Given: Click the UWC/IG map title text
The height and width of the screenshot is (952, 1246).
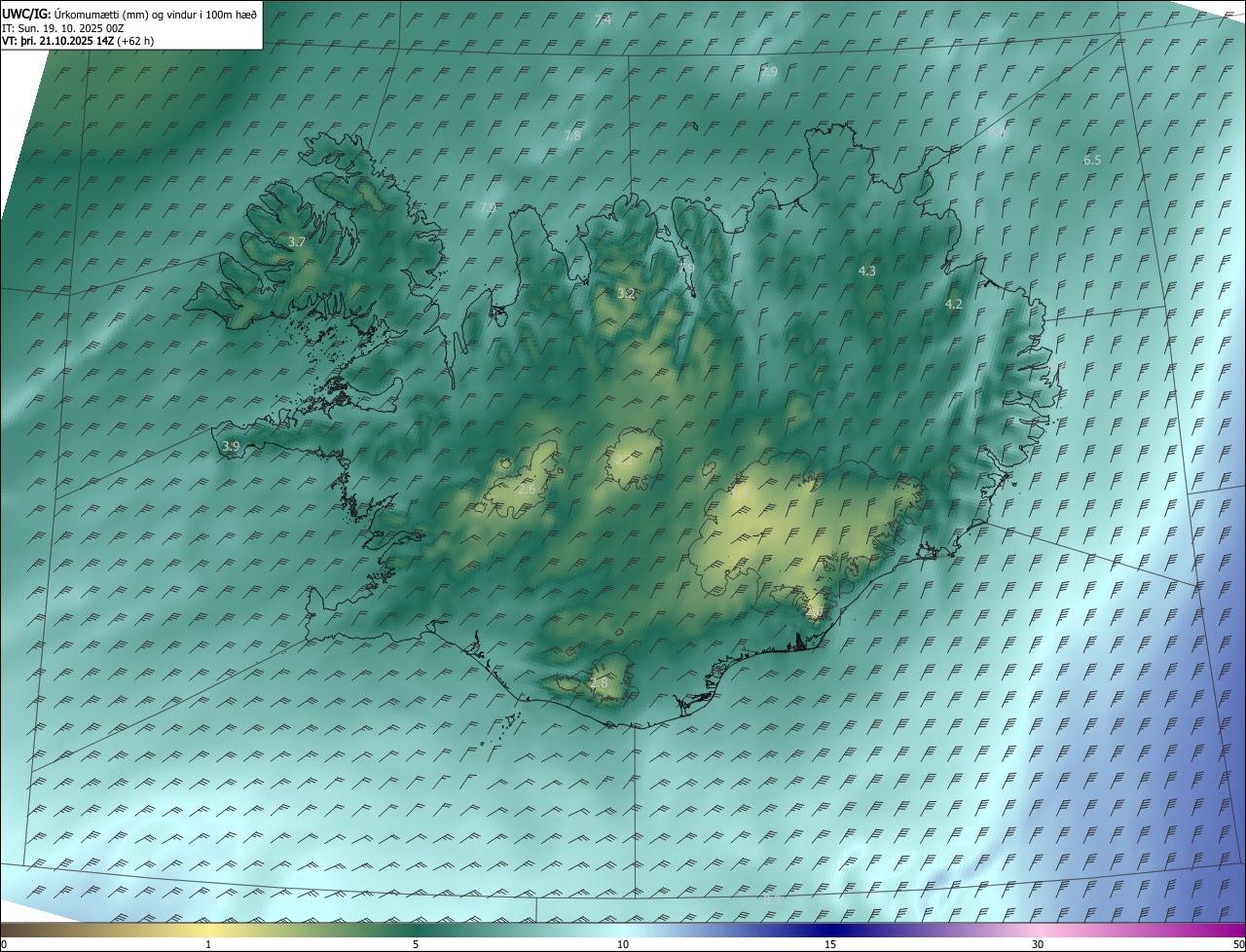Looking at the screenshot, I should tap(129, 15).
